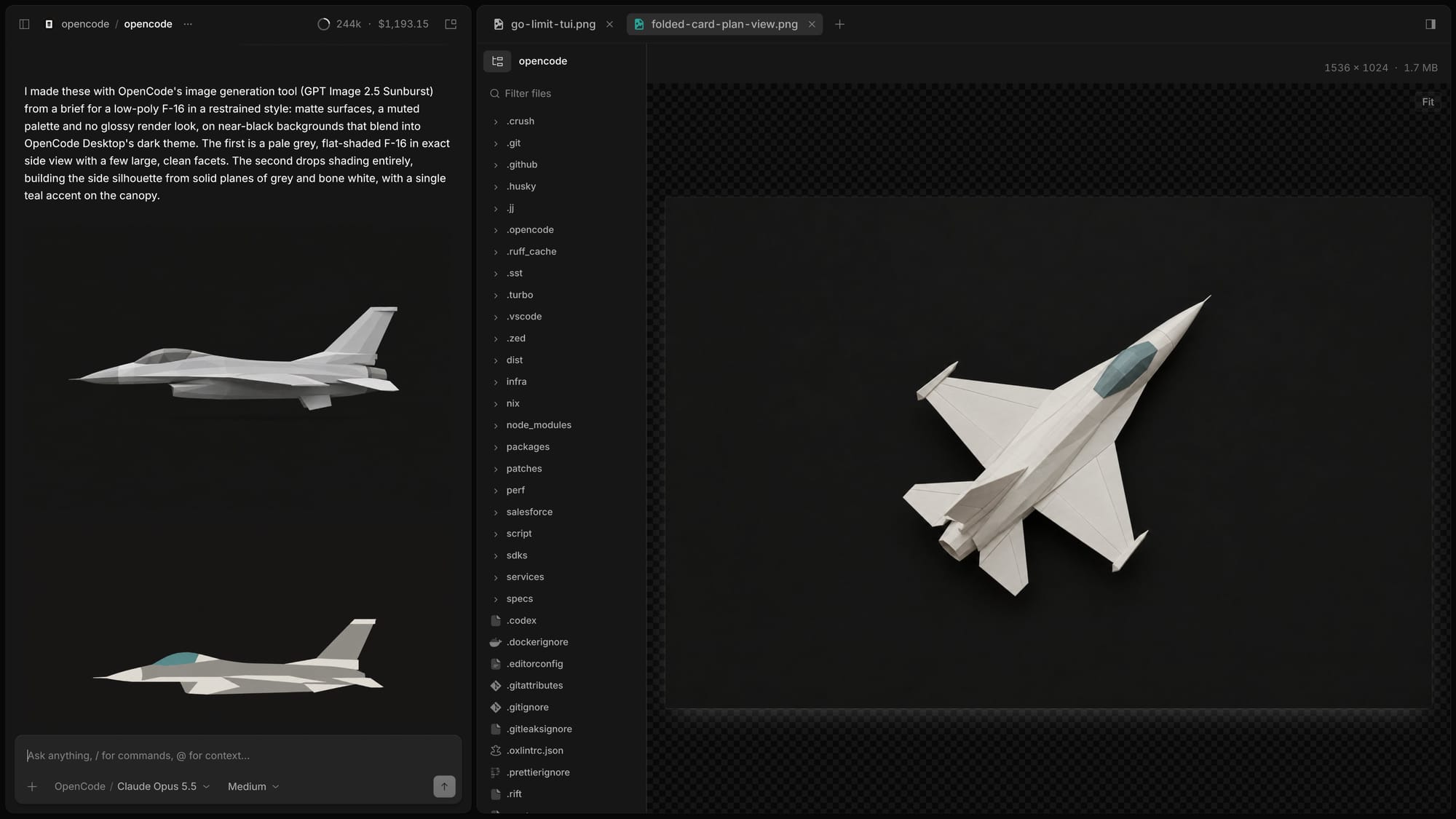This screenshot has width=1456, height=819.
Task: Open the session options ellipsis menu
Action: pyautogui.click(x=188, y=24)
